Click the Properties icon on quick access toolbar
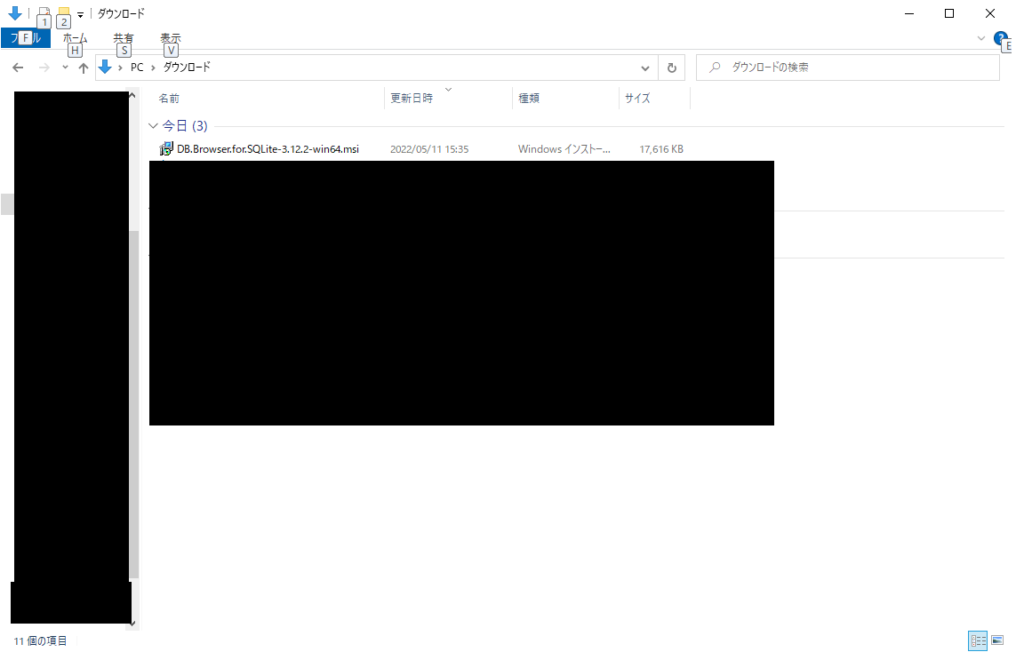Screen dimensions: 1024x652 pos(43,14)
